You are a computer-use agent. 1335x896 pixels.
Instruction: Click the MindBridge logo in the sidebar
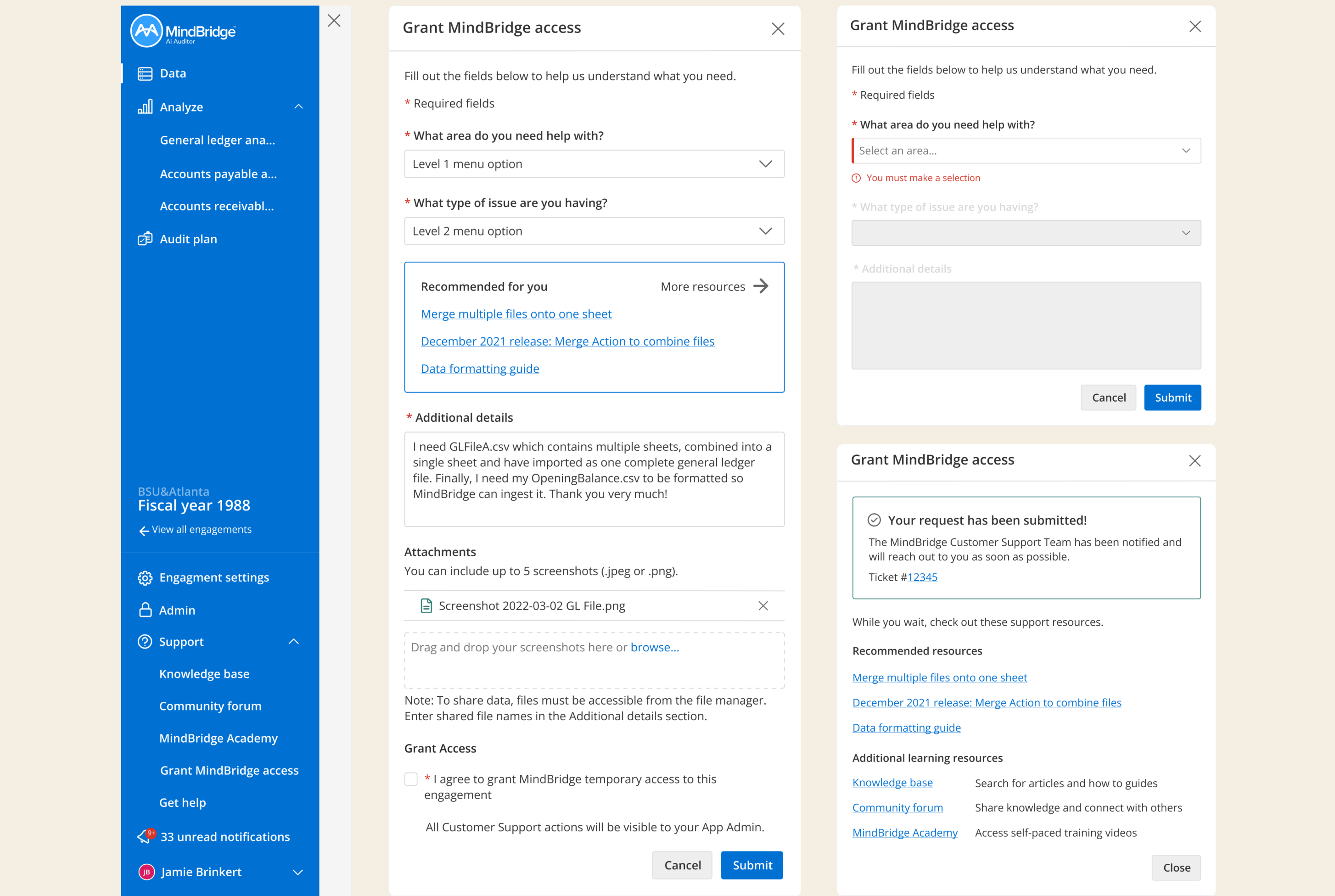tap(183, 31)
